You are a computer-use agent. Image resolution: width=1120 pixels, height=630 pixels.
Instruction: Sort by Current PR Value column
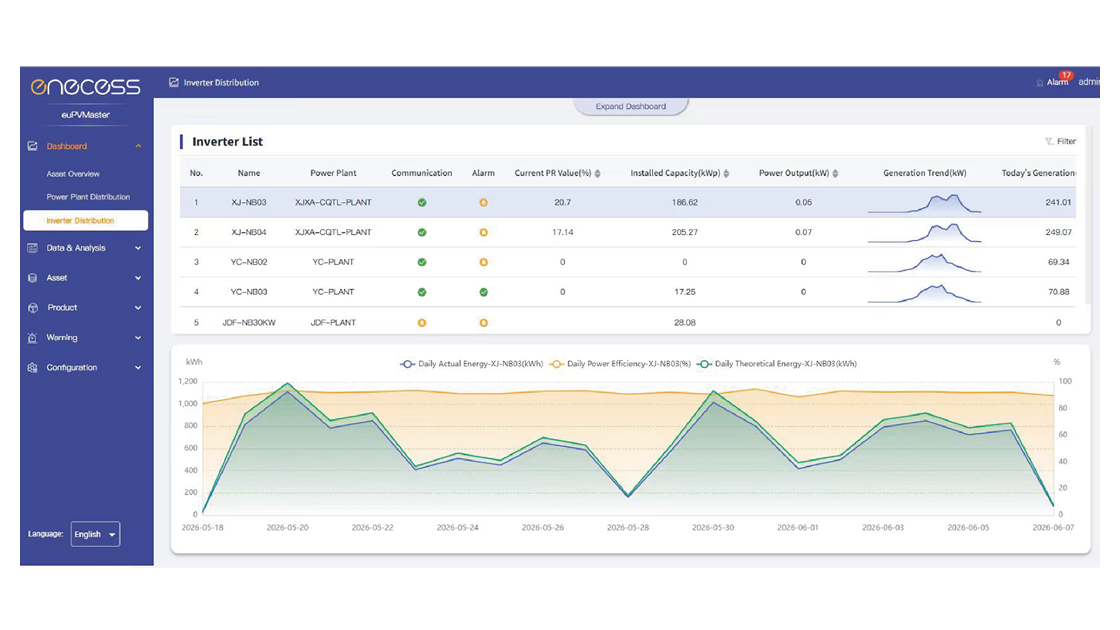point(597,174)
